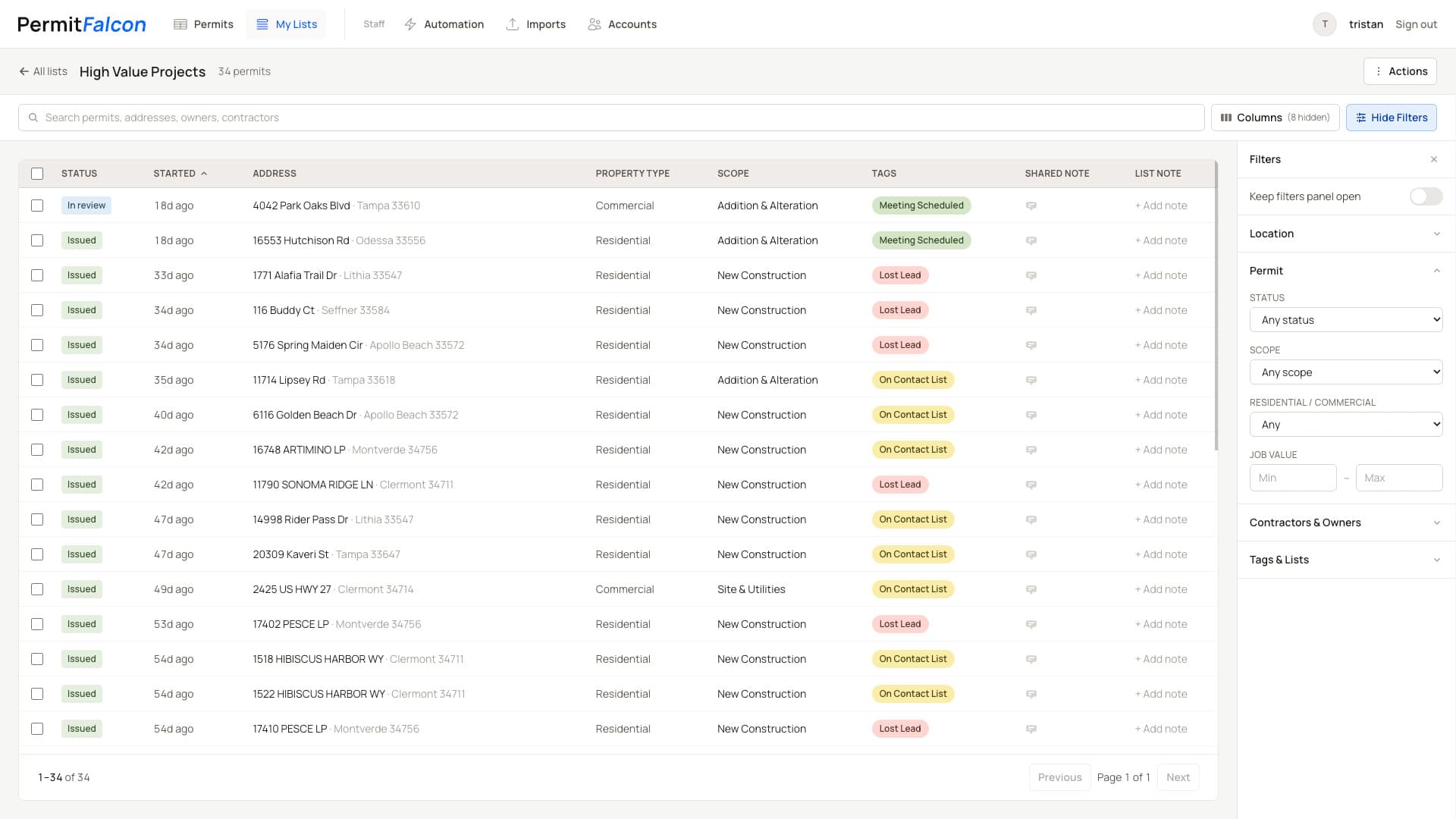Open shared note icon for 16553 Hutchison Rd

tap(1031, 240)
